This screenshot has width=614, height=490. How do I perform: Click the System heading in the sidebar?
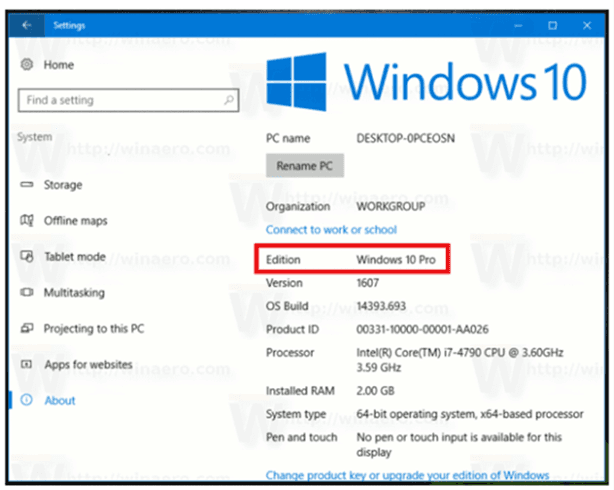click(x=34, y=137)
